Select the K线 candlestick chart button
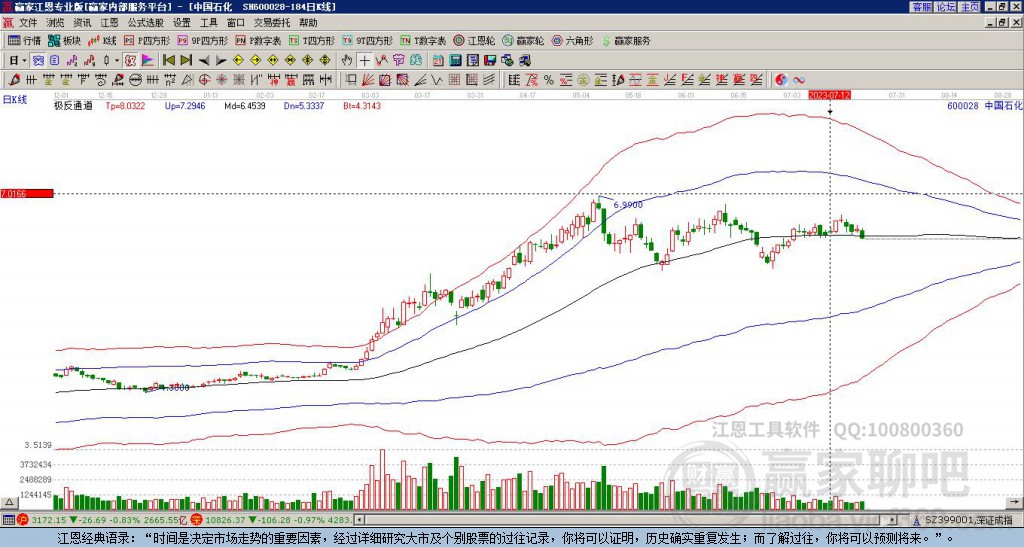The height and width of the screenshot is (548, 1024). click(103, 40)
